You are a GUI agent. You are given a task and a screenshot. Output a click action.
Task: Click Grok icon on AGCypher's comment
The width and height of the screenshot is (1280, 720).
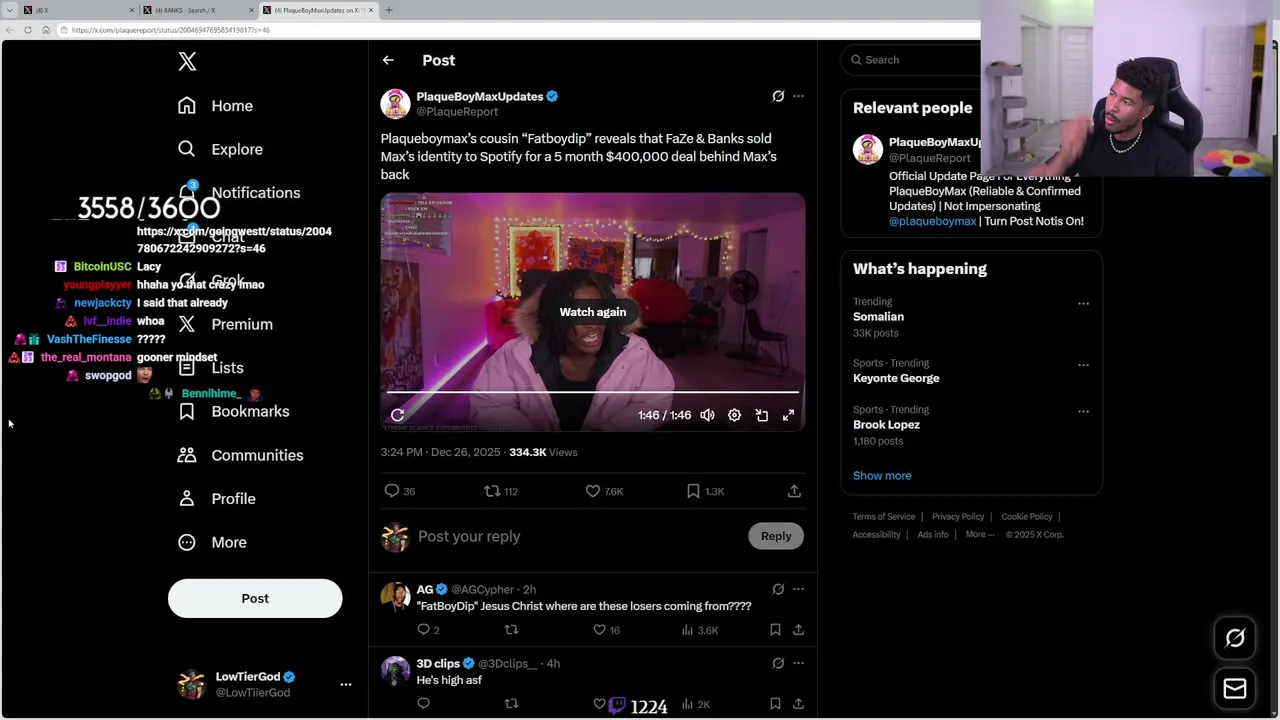[x=778, y=589]
